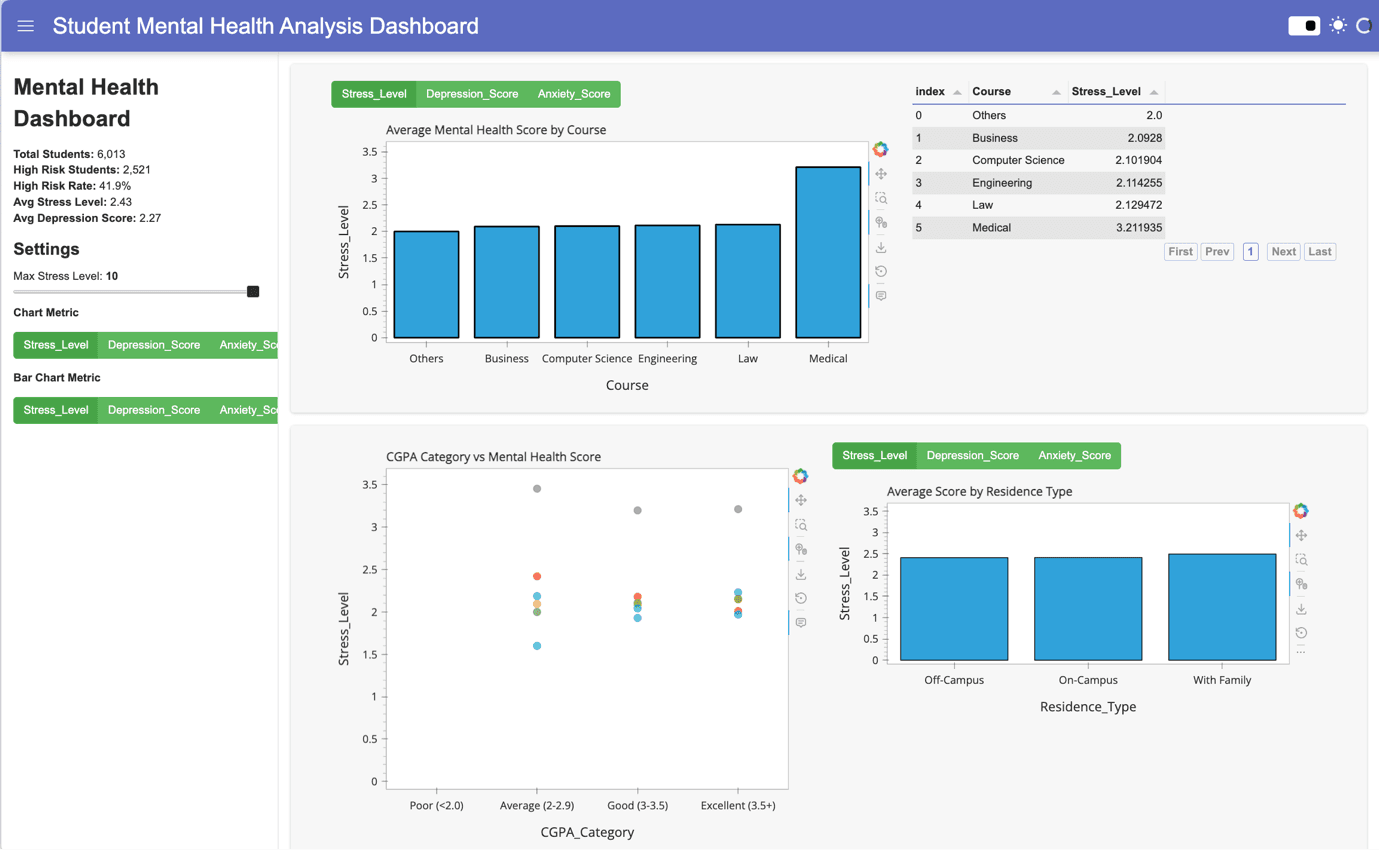1384x852 pixels.
Task: Save the CGPA scatter plot as image
Action: click(x=804, y=575)
